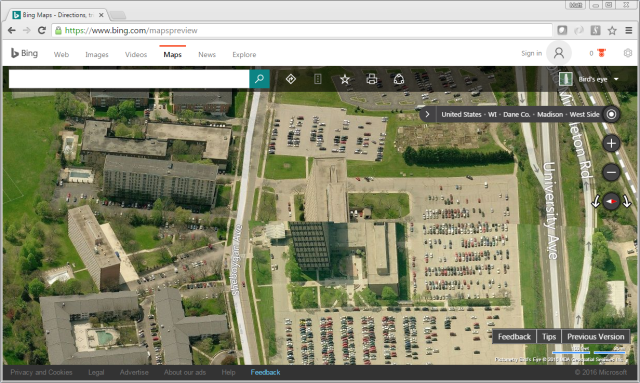This screenshot has height=383, width=640.
Task: Reload the page in Chrome
Action: coord(42,30)
